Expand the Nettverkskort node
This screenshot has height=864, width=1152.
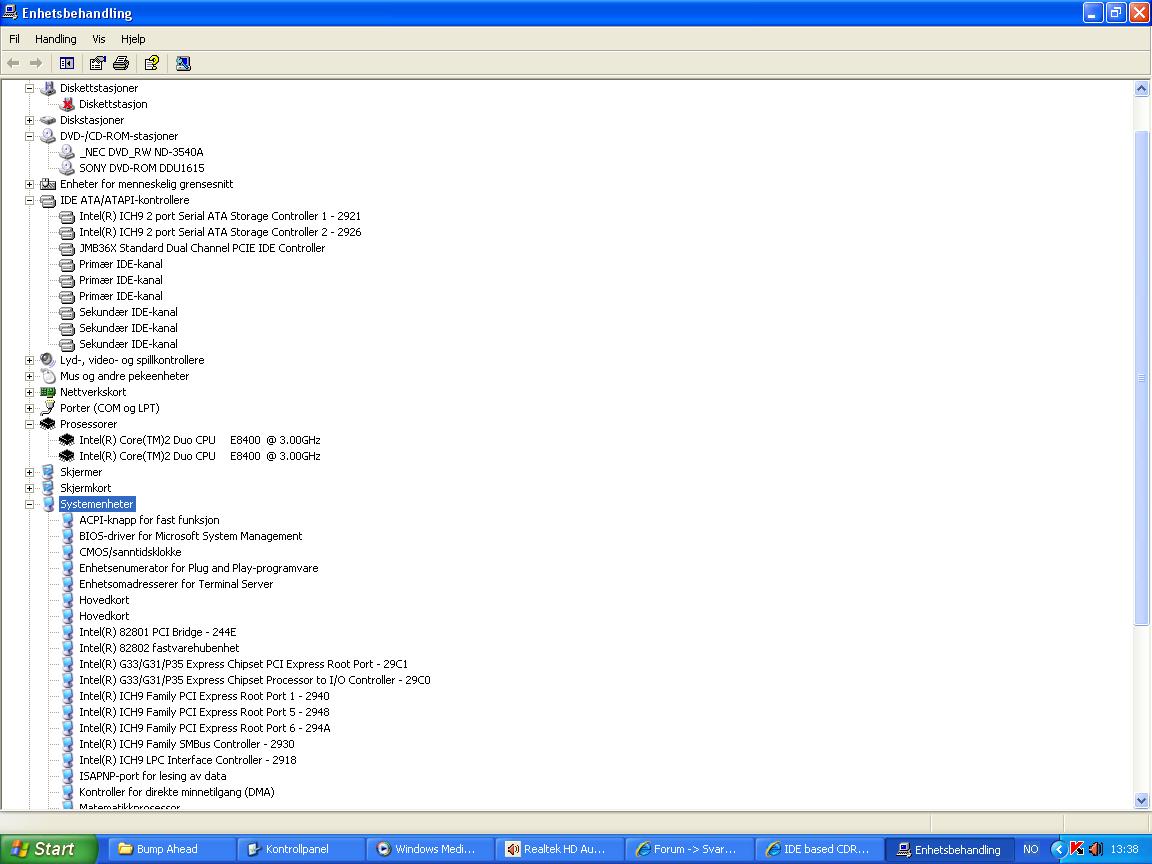tap(29, 392)
